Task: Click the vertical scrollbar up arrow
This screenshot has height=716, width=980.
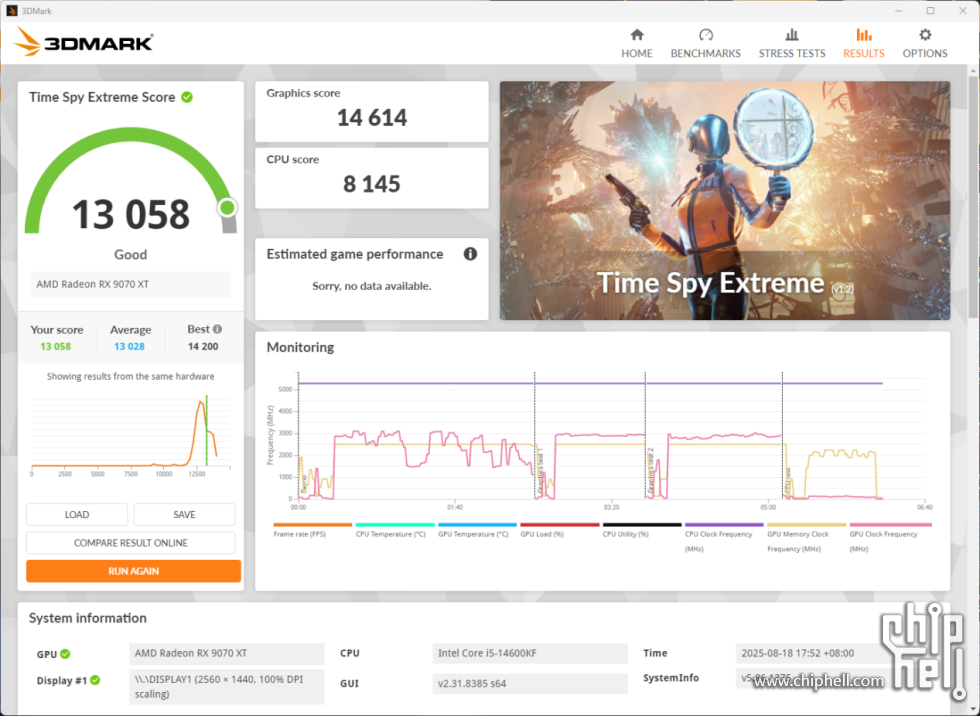Action: click(x=973, y=71)
